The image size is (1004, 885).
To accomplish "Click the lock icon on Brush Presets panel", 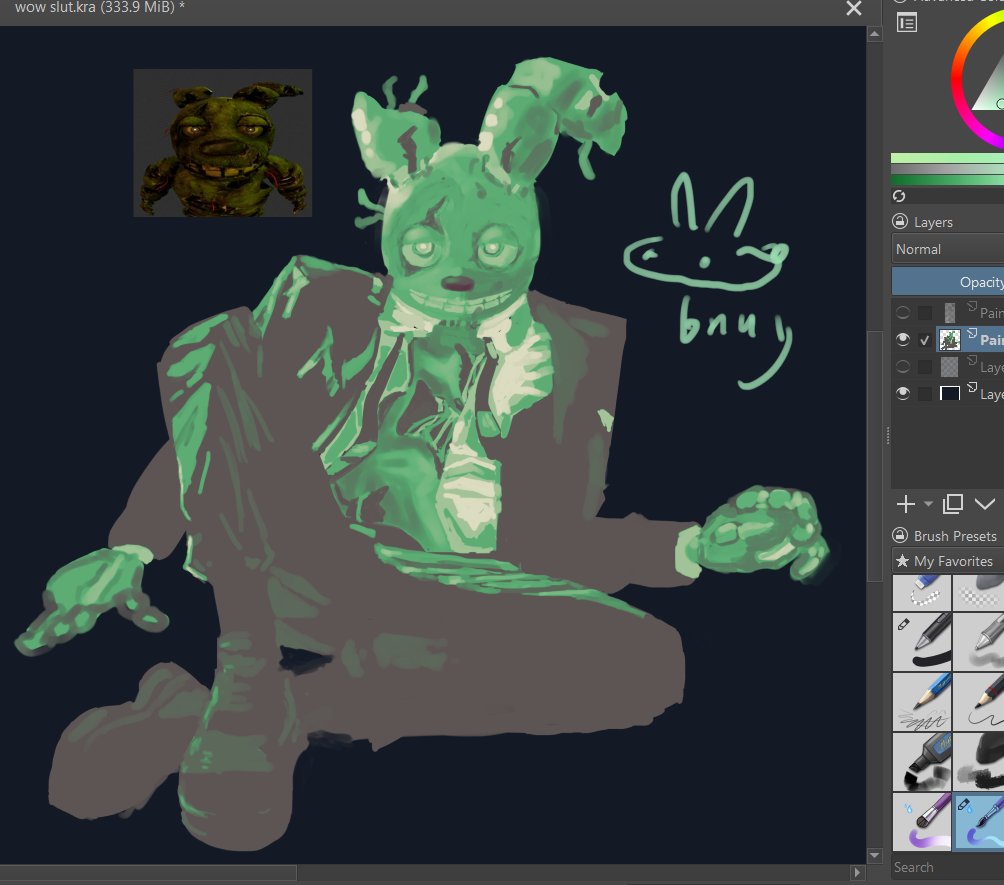I will (902, 536).
